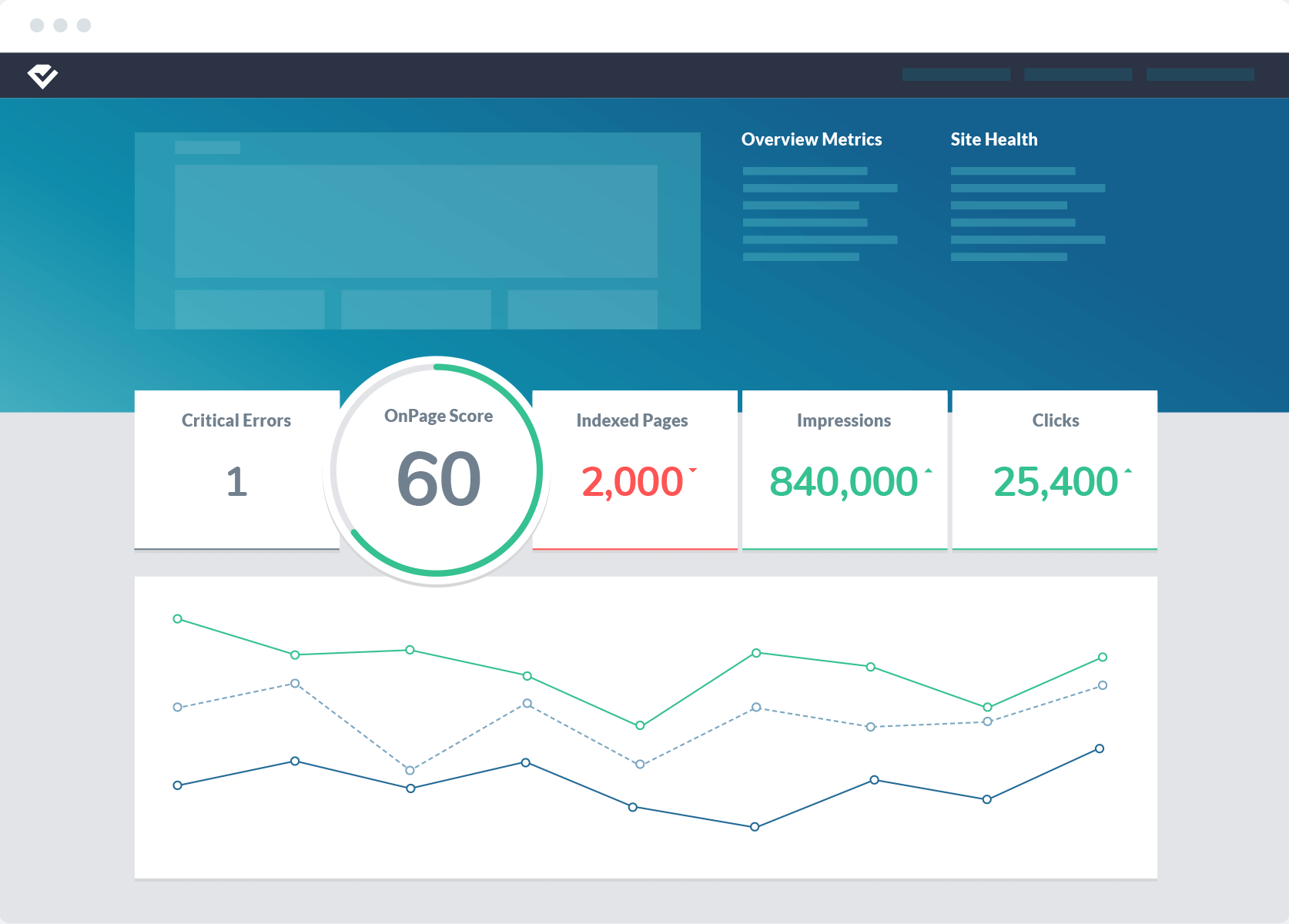Click the green up arrow beside 25,400
Image resolution: width=1289 pixels, height=924 pixels.
(1128, 470)
